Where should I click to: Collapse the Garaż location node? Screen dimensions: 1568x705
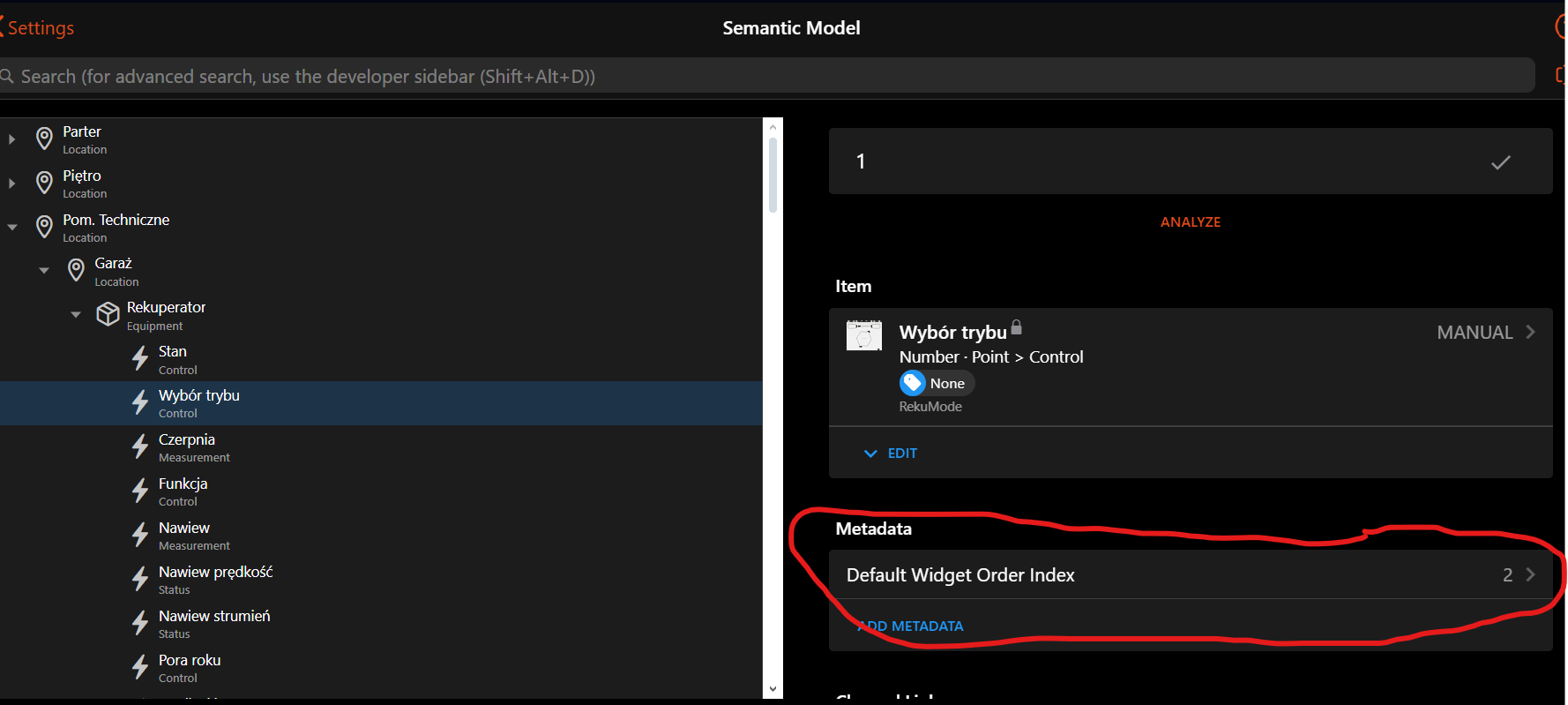point(44,271)
